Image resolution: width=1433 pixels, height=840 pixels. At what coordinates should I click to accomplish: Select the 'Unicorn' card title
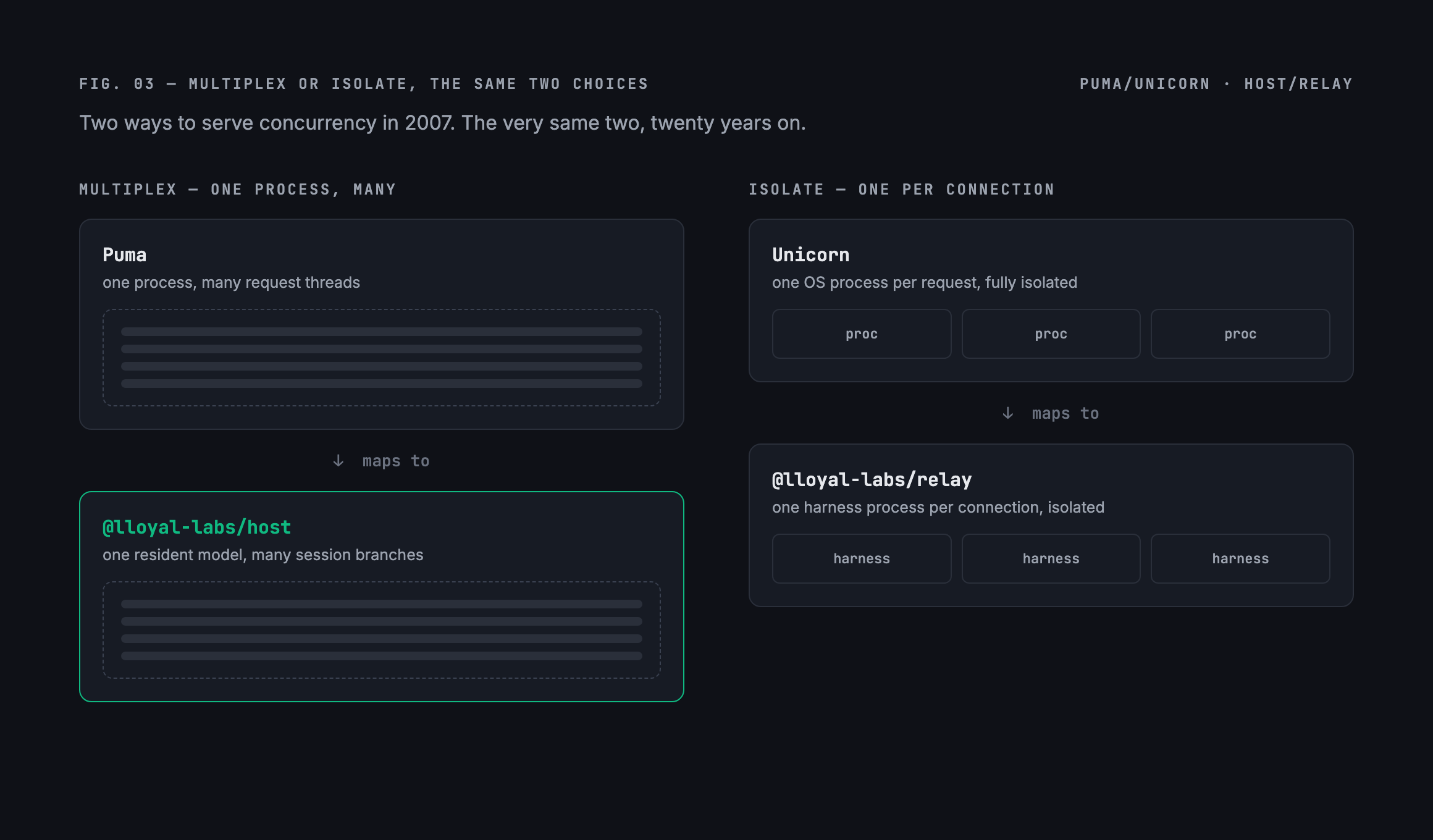[810, 255]
